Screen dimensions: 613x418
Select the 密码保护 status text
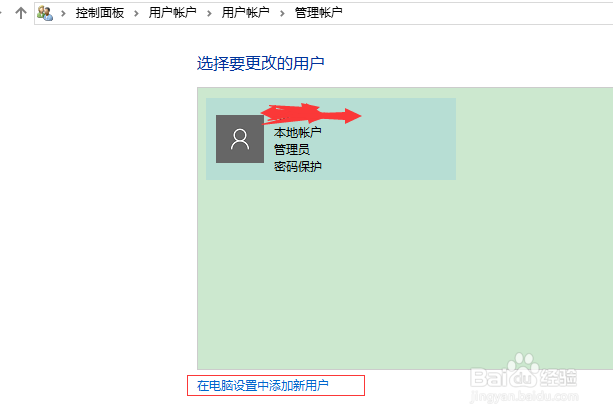(x=298, y=167)
